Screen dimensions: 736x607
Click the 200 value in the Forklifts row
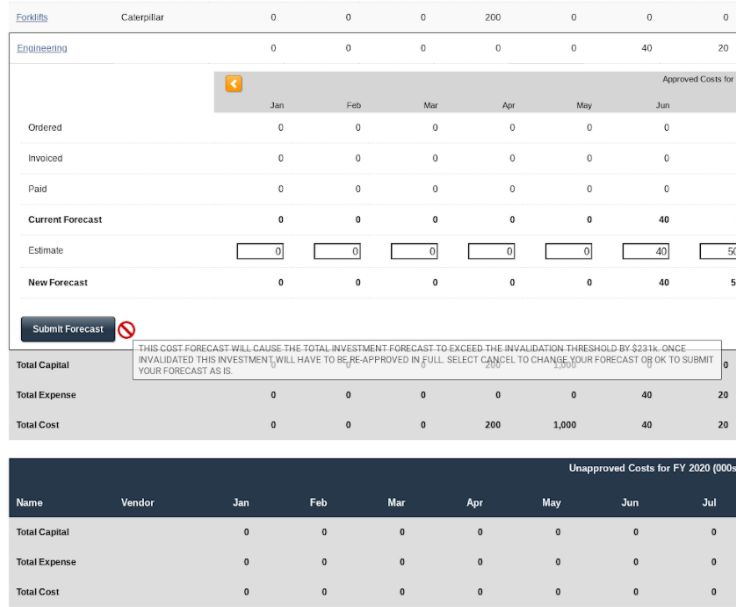(493, 17)
